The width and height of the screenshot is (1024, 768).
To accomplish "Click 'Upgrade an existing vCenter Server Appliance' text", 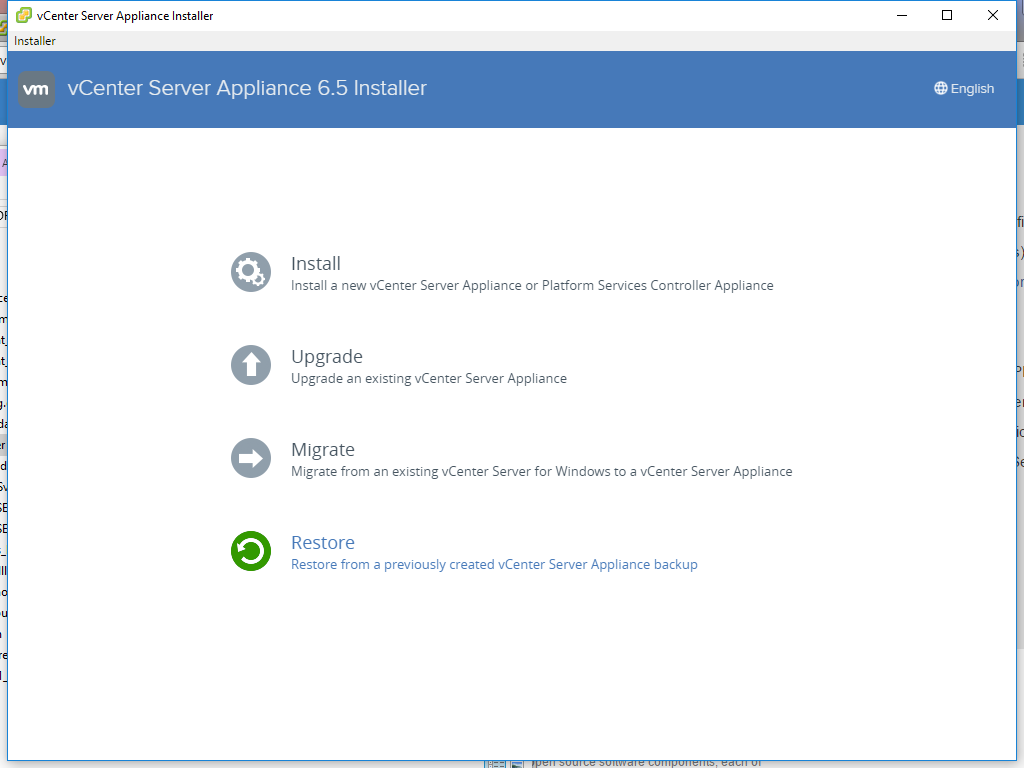I will (428, 378).
